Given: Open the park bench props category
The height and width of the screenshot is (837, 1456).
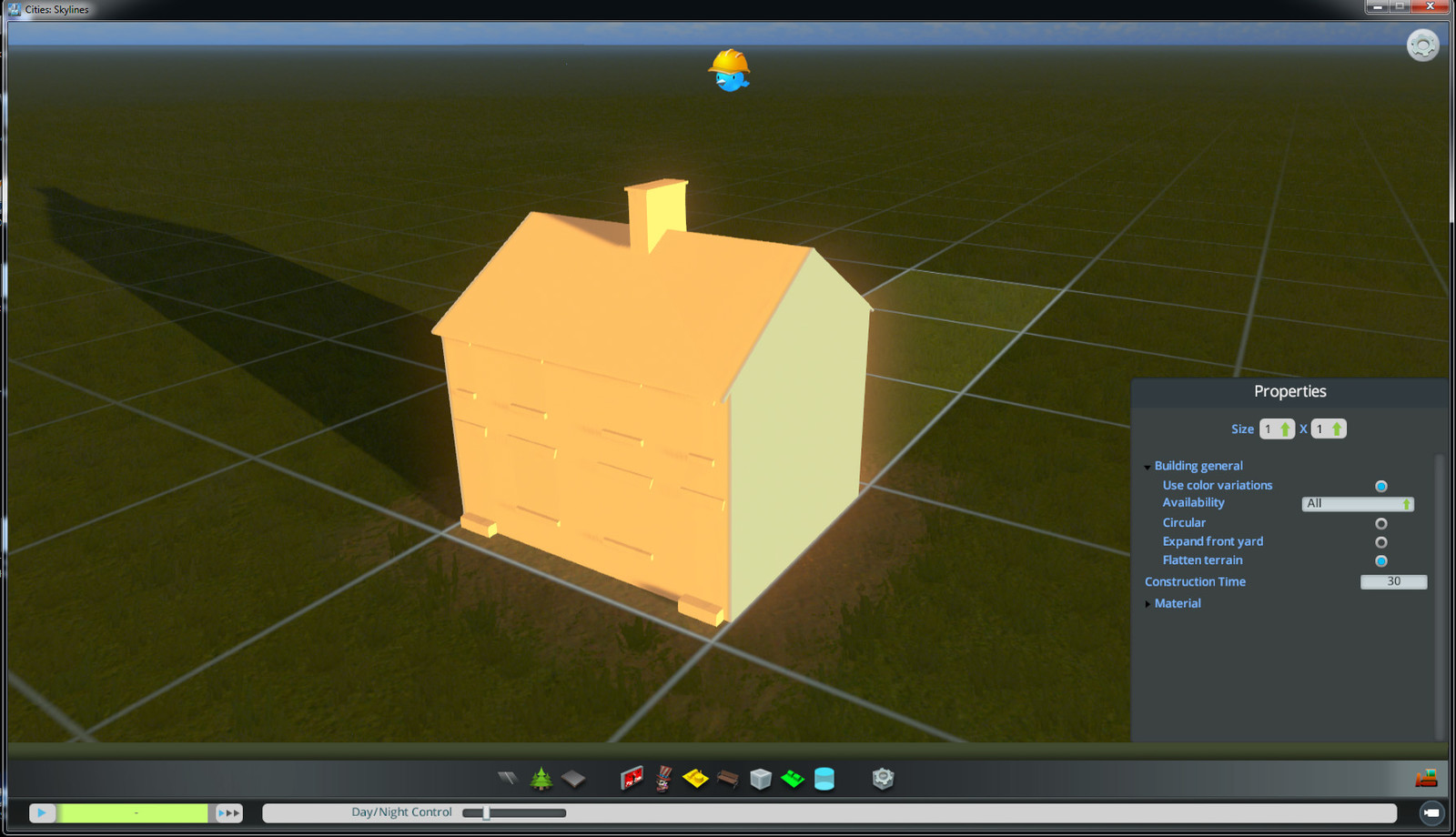Looking at the screenshot, I should [728, 779].
